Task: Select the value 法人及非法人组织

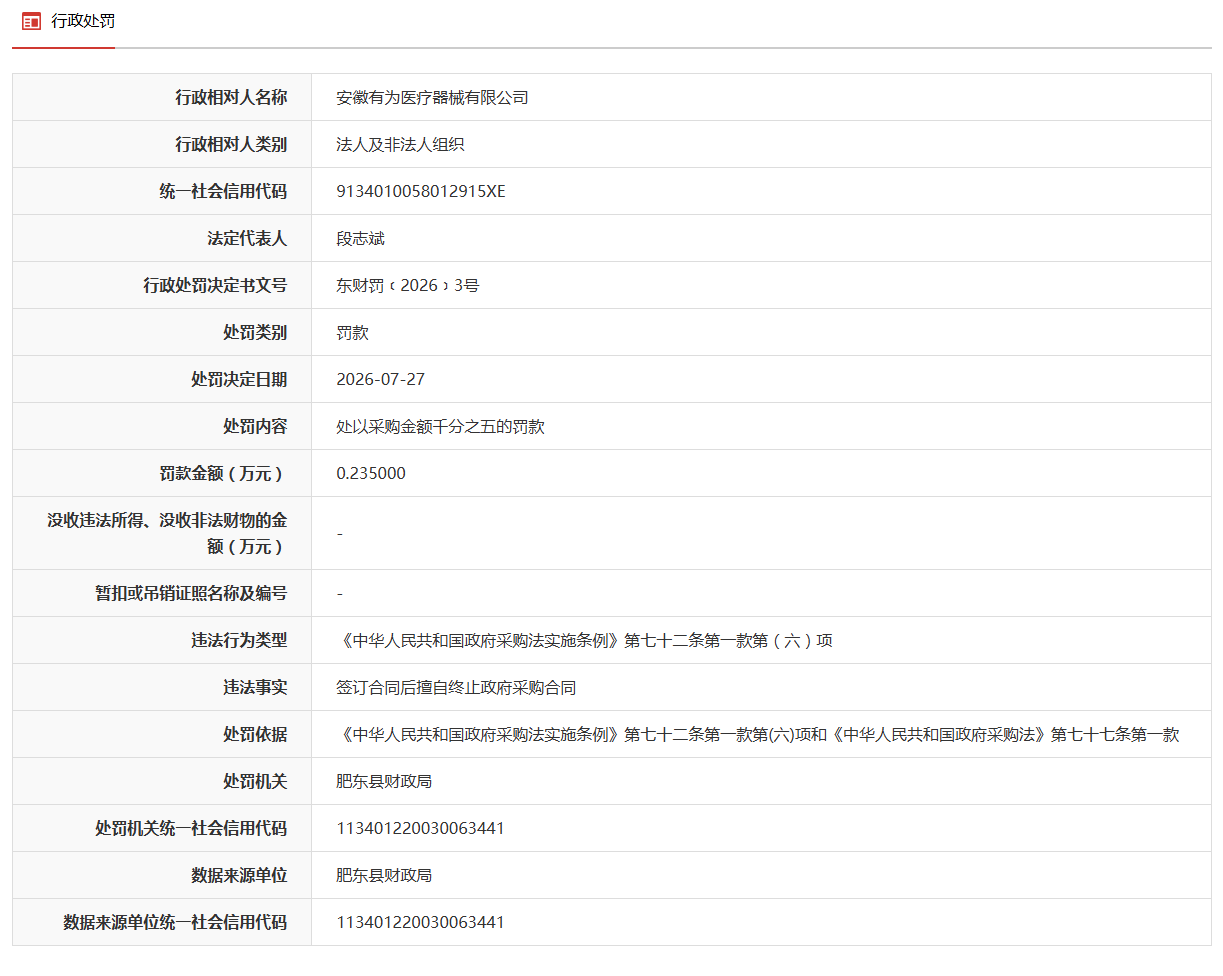Action: click(x=400, y=144)
